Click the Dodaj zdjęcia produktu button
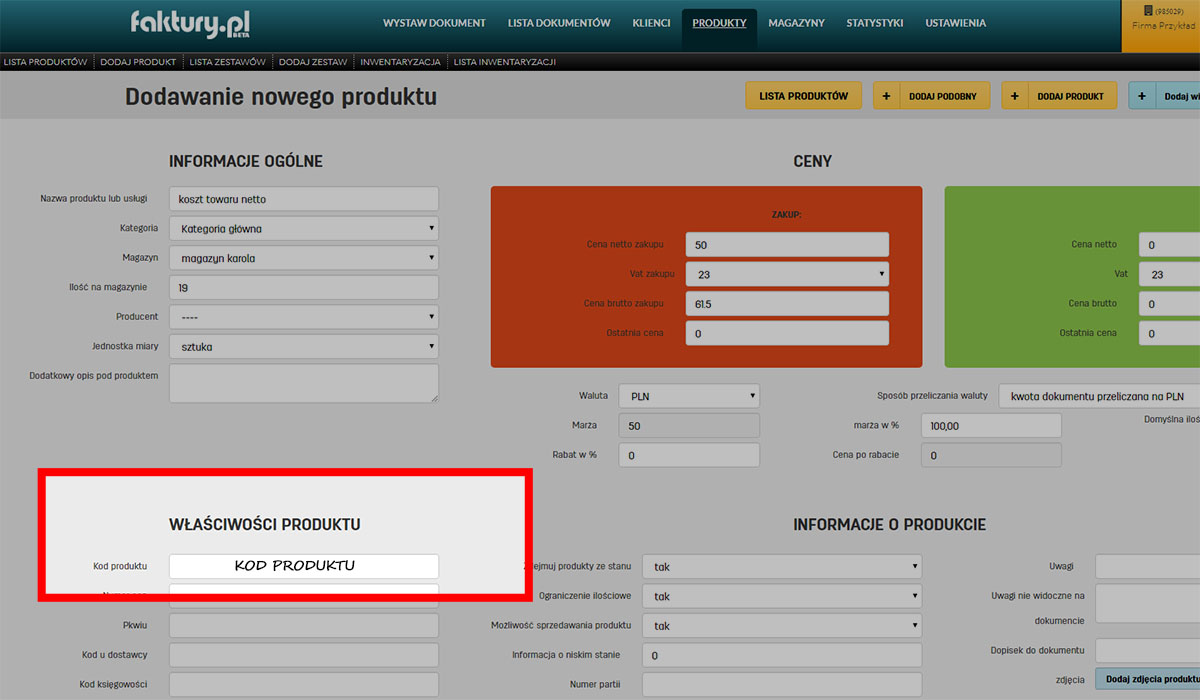Image resolution: width=1200 pixels, height=700 pixels. 1148,679
